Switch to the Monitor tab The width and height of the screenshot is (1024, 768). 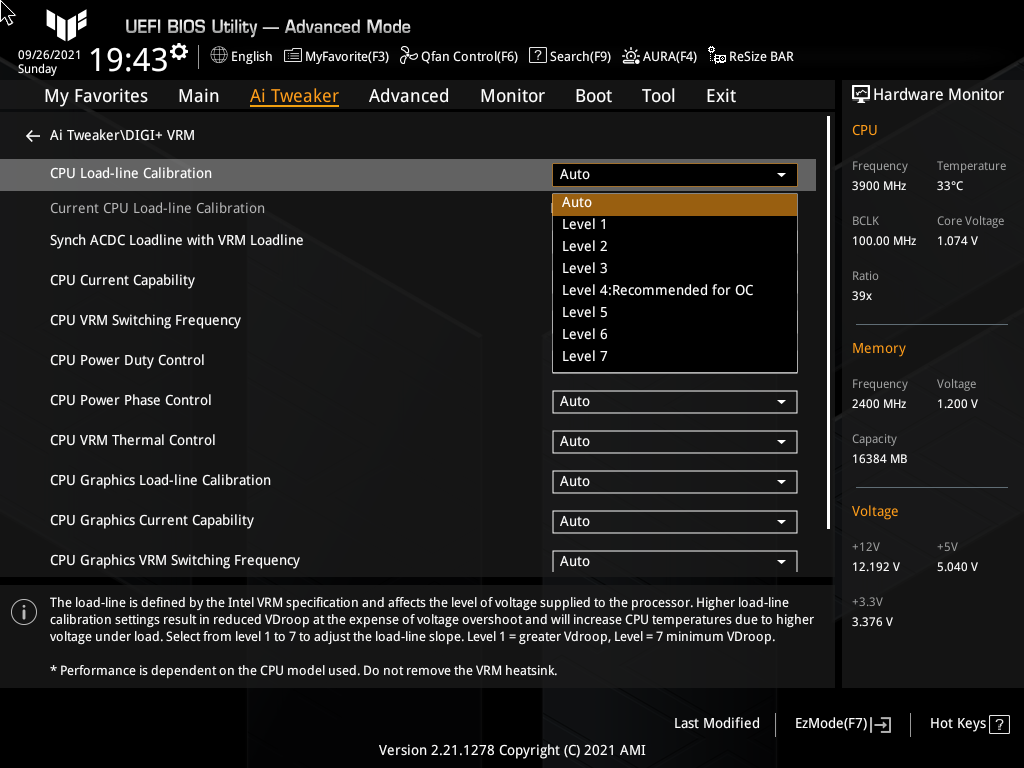pos(512,96)
